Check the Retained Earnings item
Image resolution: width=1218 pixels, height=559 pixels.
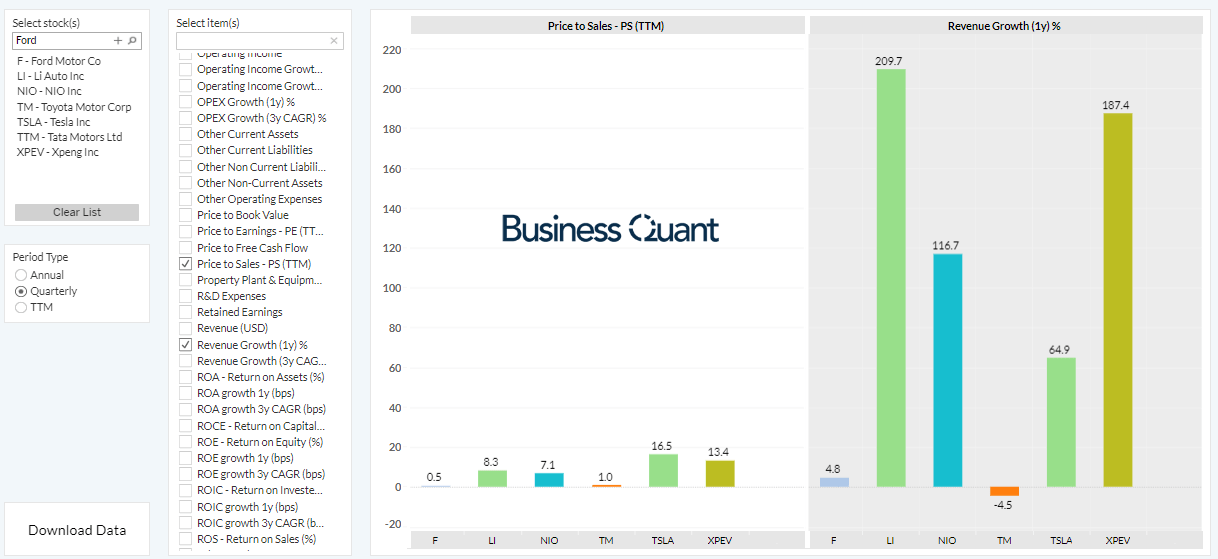pyautogui.click(x=185, y=312)
